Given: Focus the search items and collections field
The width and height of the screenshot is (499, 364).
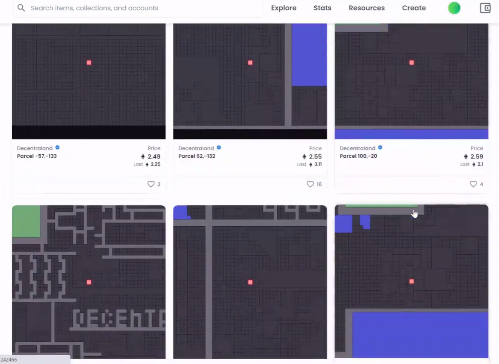Looking at the screenshot, I should tap(137, 8).
